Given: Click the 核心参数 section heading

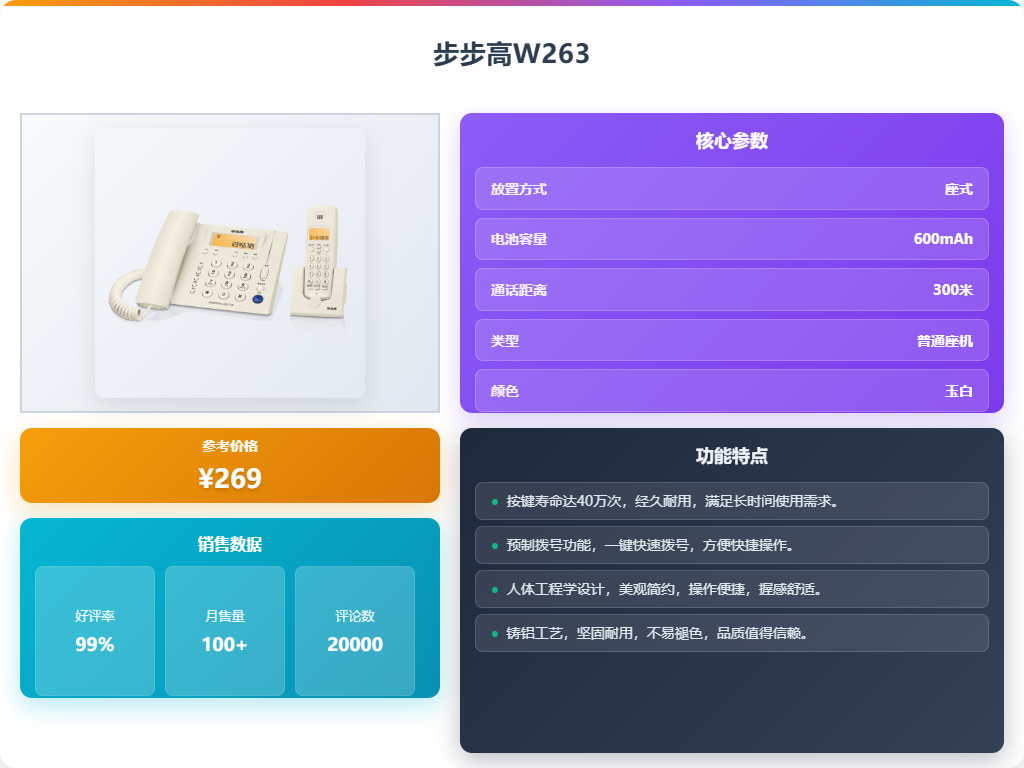Looking at the screenshot, I should coord(731,141).
